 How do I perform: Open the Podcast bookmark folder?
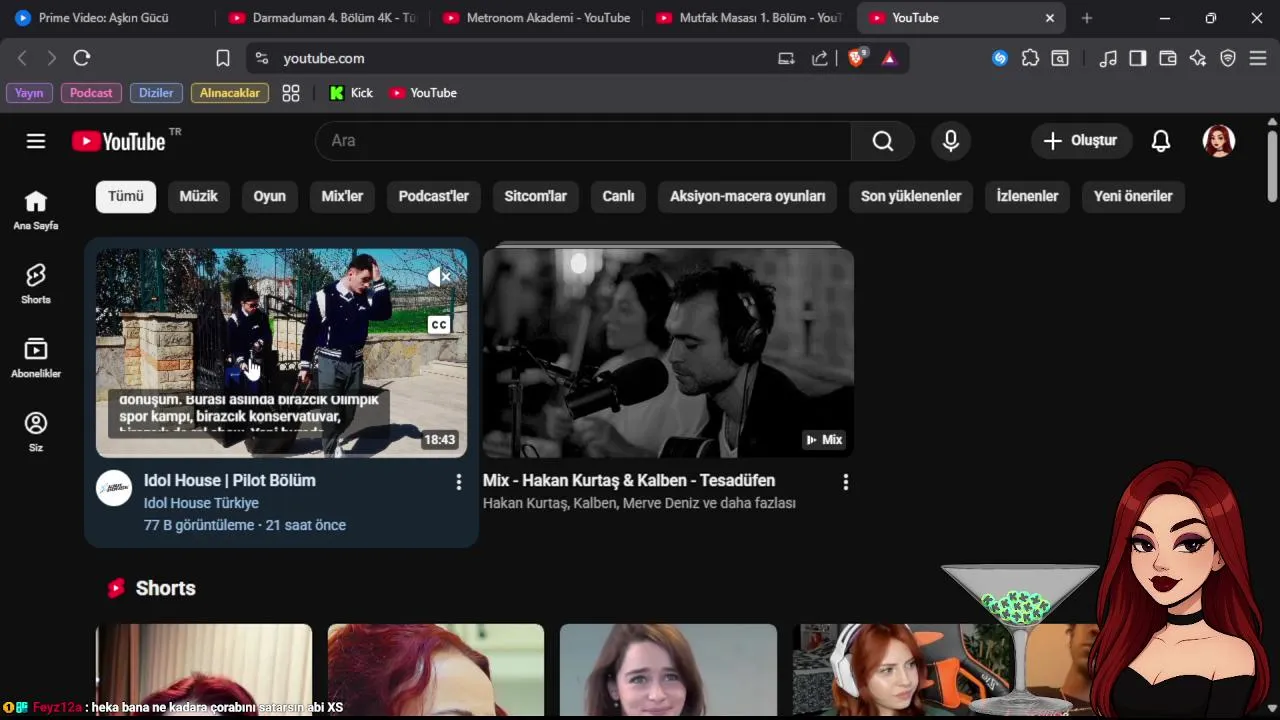(91, 93)
